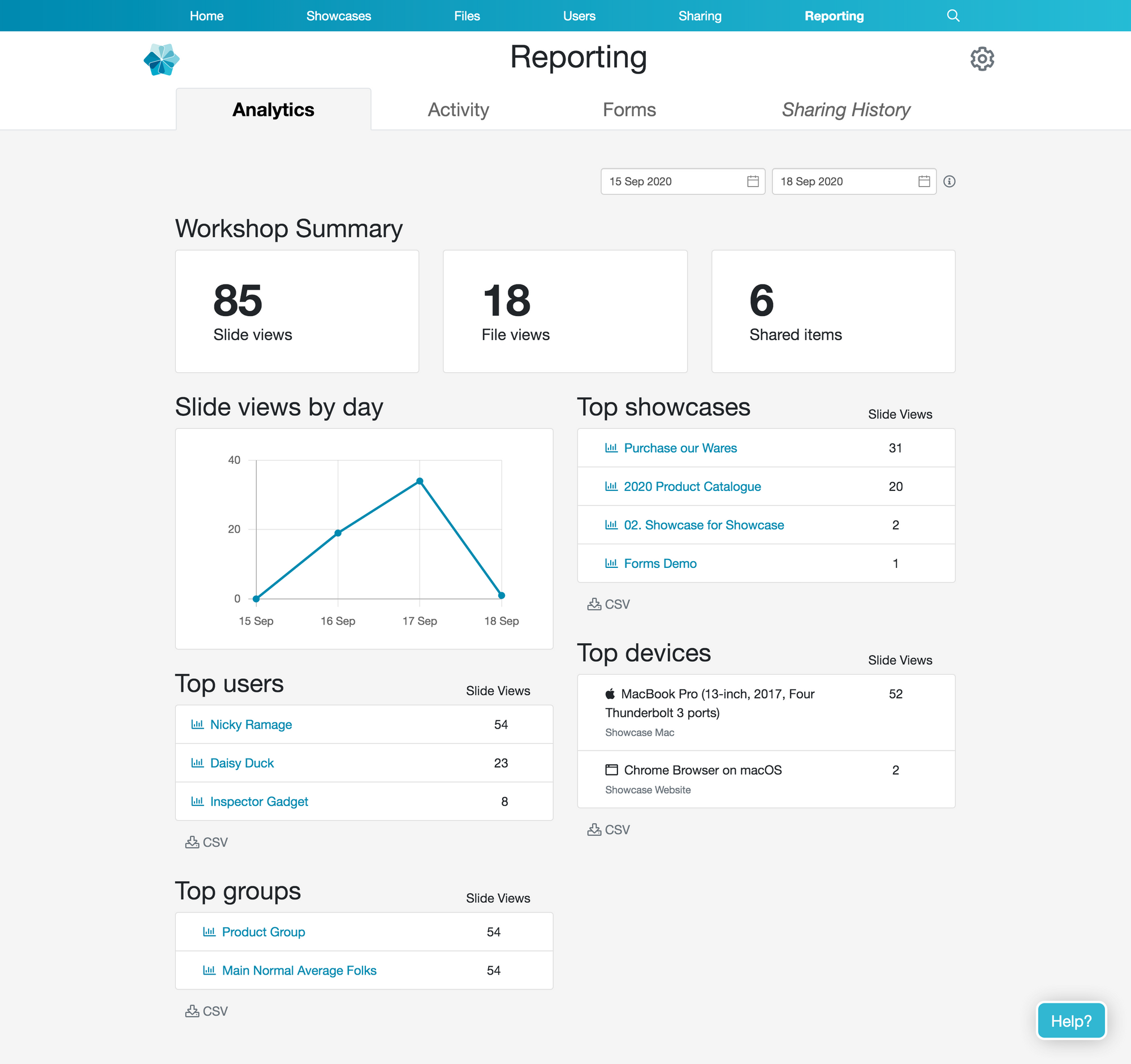The width and height of the screenshot is (1131, 1064).
Task: Click the Daisy Duck user link
Action: (242, 763)
